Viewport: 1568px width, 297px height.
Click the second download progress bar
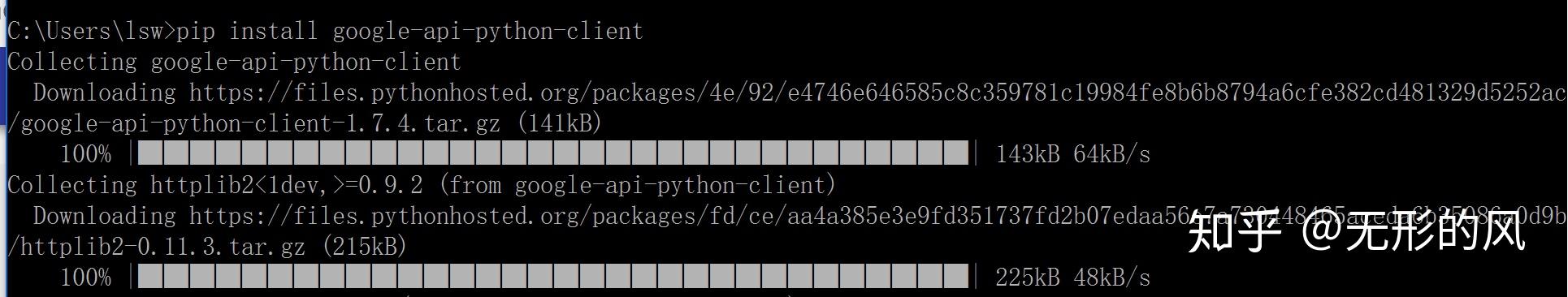pyautogui.click(x=553, y=277)
